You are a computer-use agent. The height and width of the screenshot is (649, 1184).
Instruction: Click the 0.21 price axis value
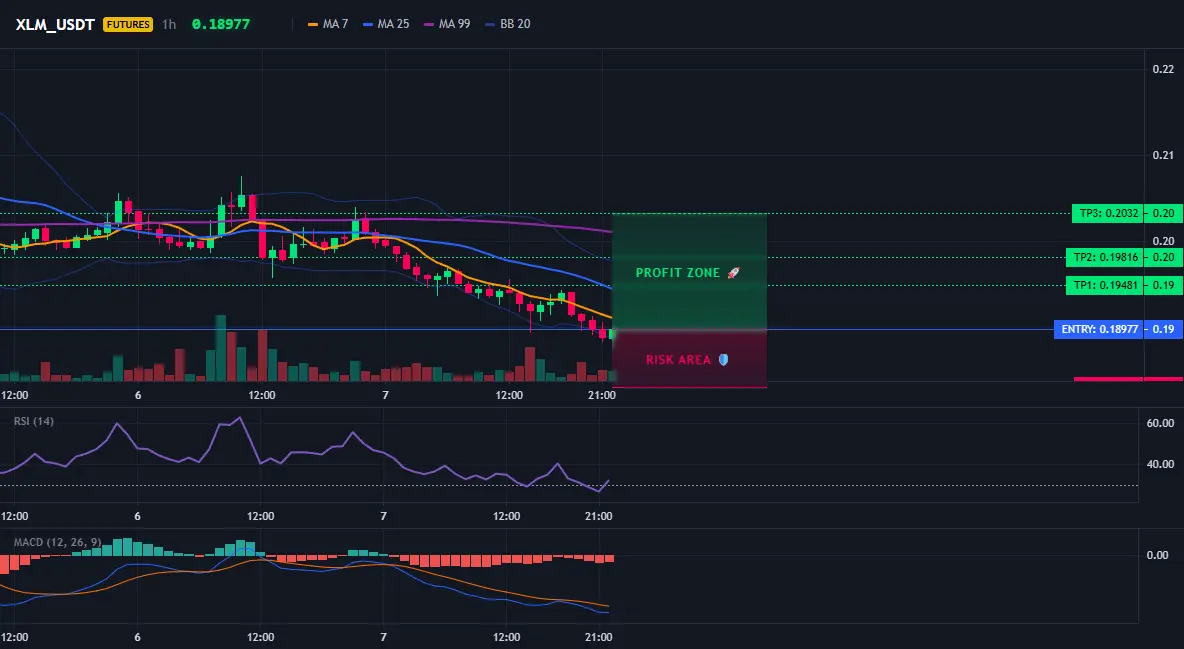[x=1163, y=155]
